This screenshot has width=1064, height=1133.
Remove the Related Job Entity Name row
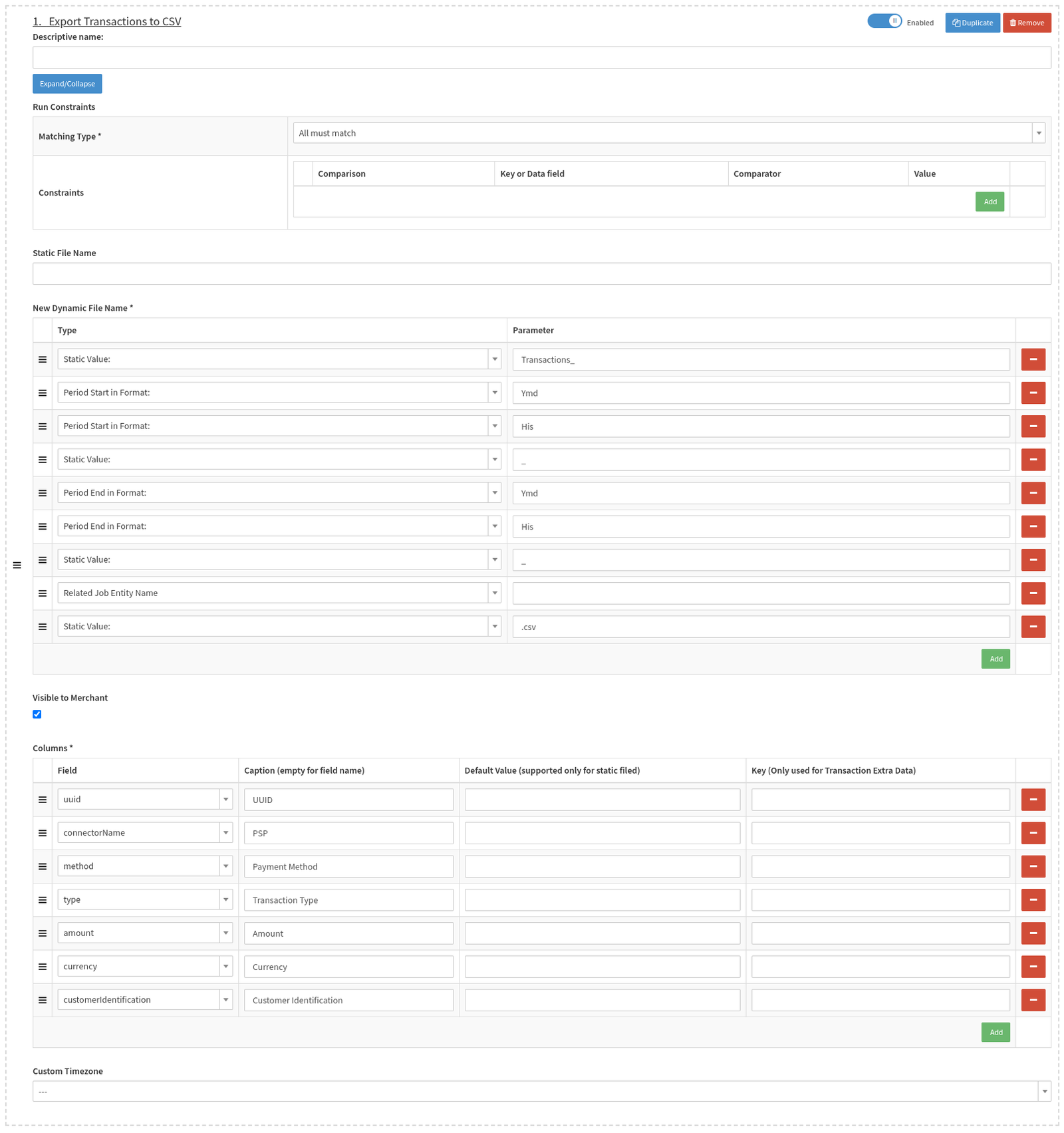click(1033, 593)
